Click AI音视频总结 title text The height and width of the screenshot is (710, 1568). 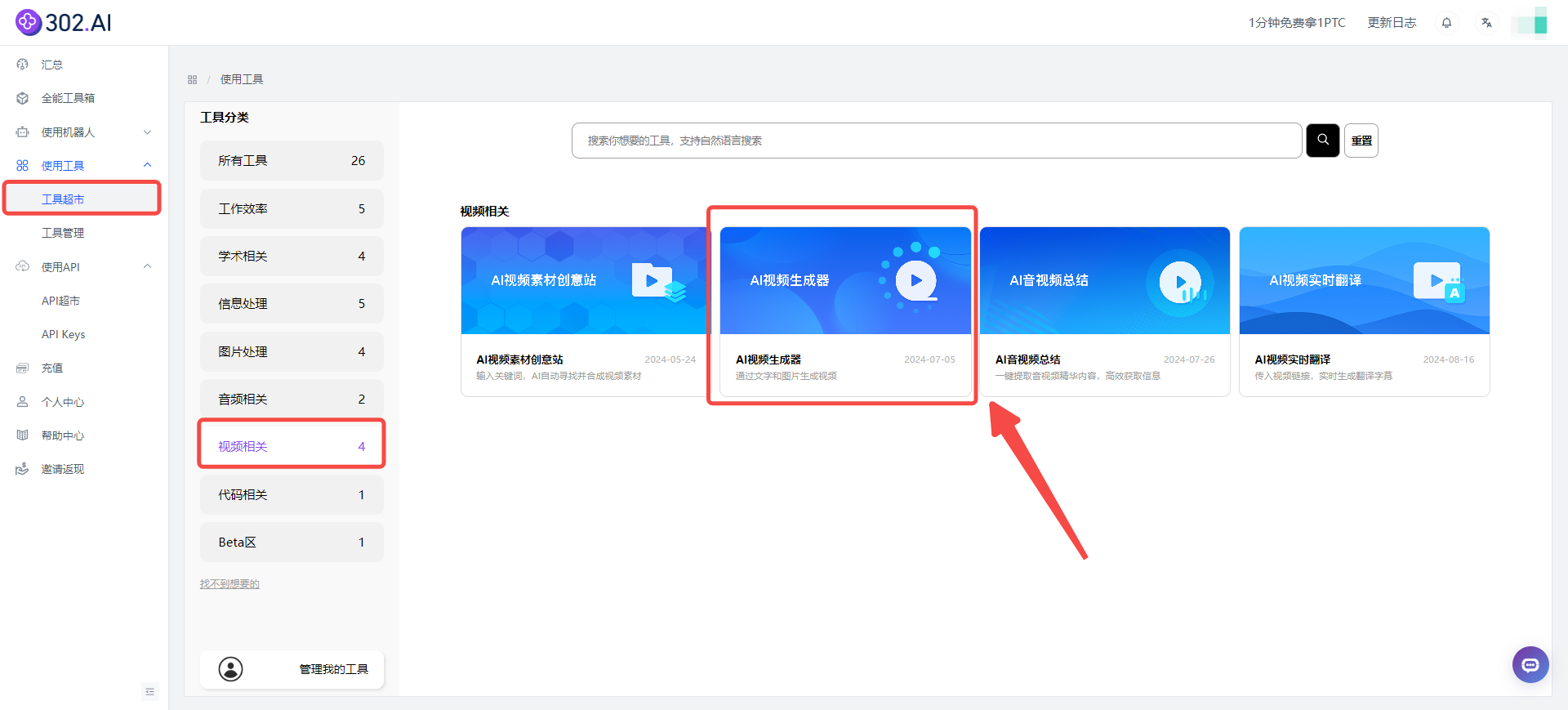click(1027, 359)
